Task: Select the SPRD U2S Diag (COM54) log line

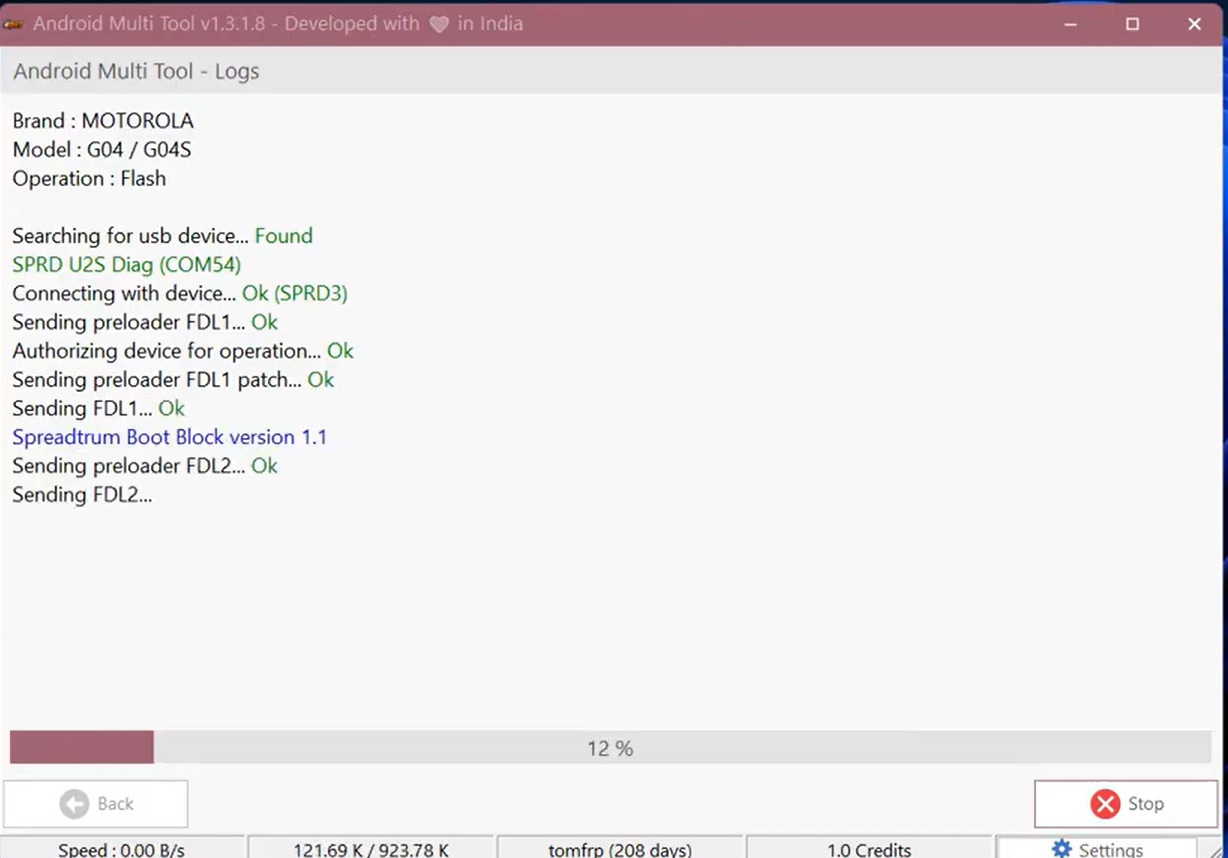Action: coord(126,265)
